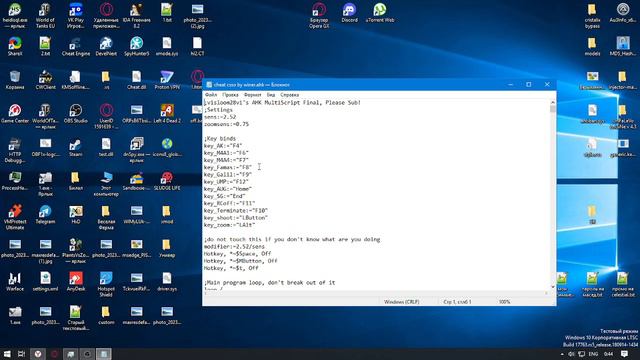Select the Cheat.dll file on the desktop
This screenshot has width=640, height=360.
(136, 80)
